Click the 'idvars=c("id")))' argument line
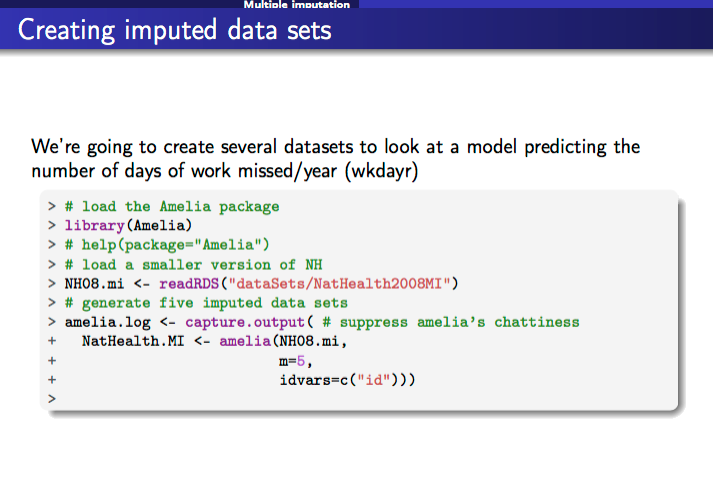This screenshot has height=489, width=713. tap(347, 380)
